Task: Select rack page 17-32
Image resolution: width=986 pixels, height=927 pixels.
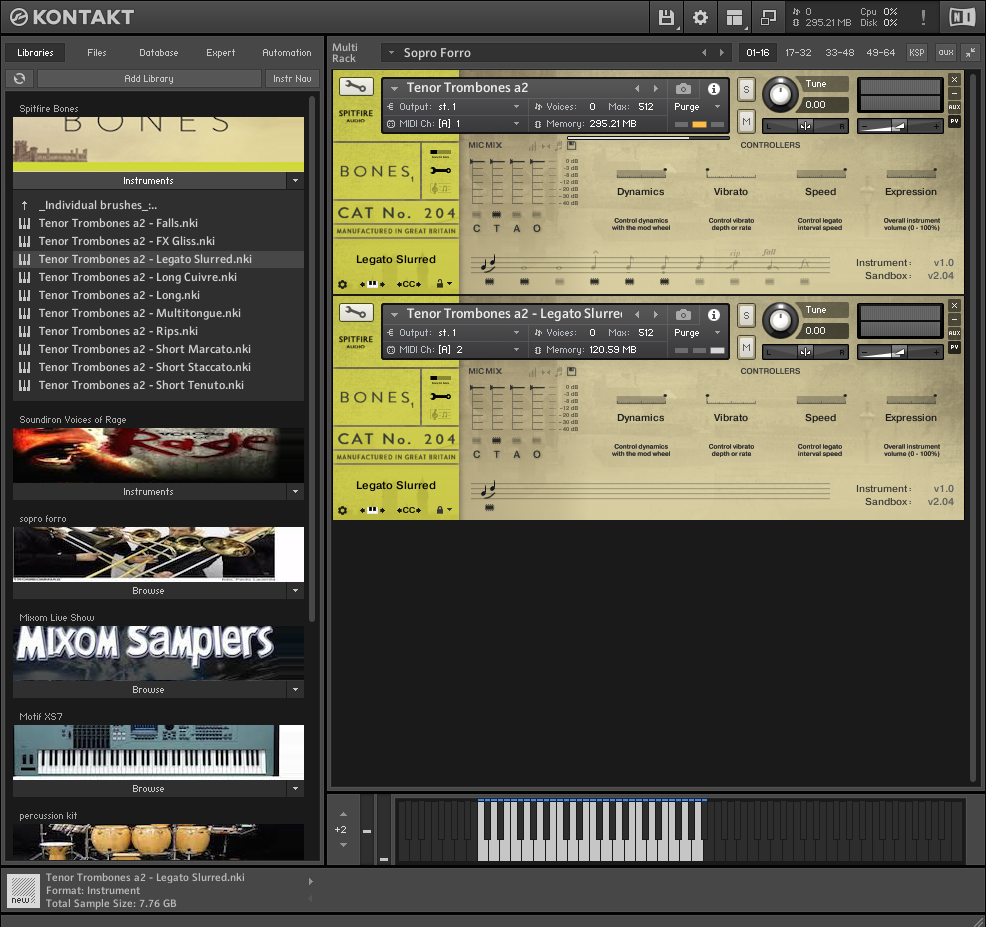Action: click(x=798, y=52)
